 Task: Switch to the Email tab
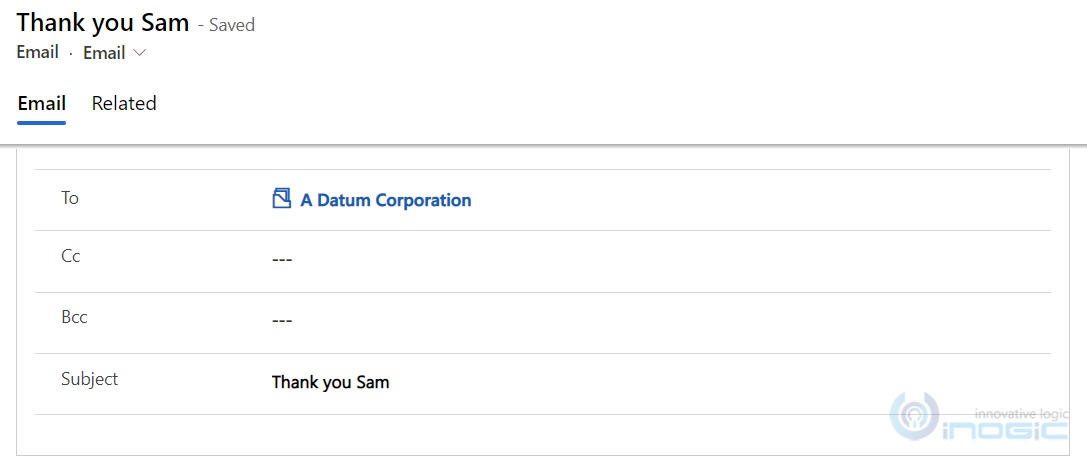coord(42,103)
